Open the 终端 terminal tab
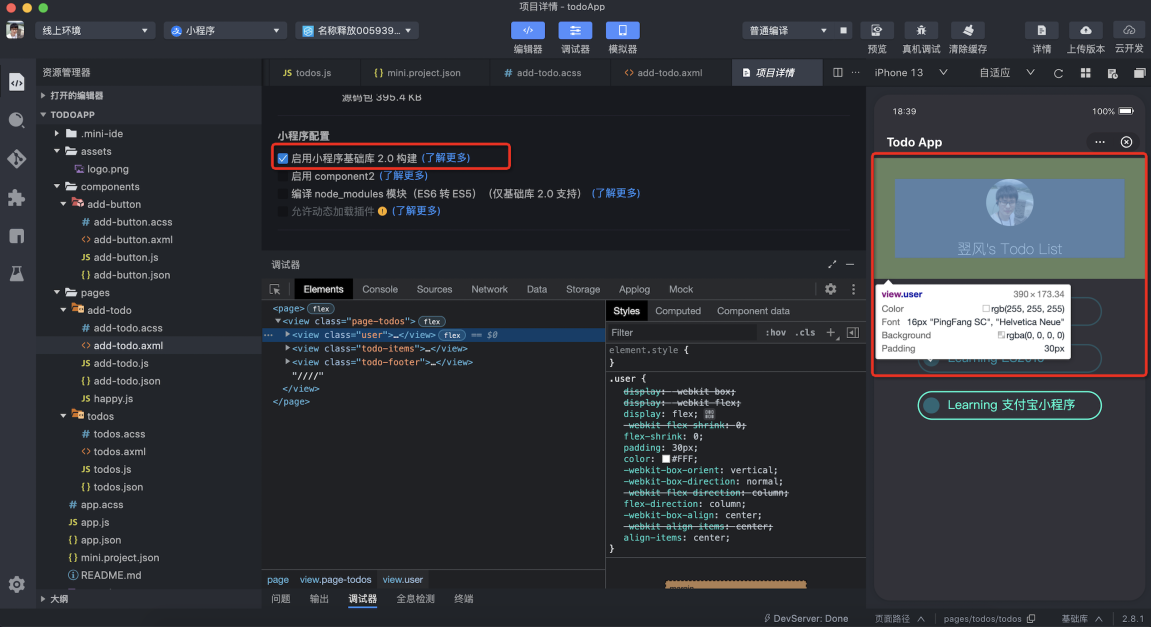 point(463,599)
